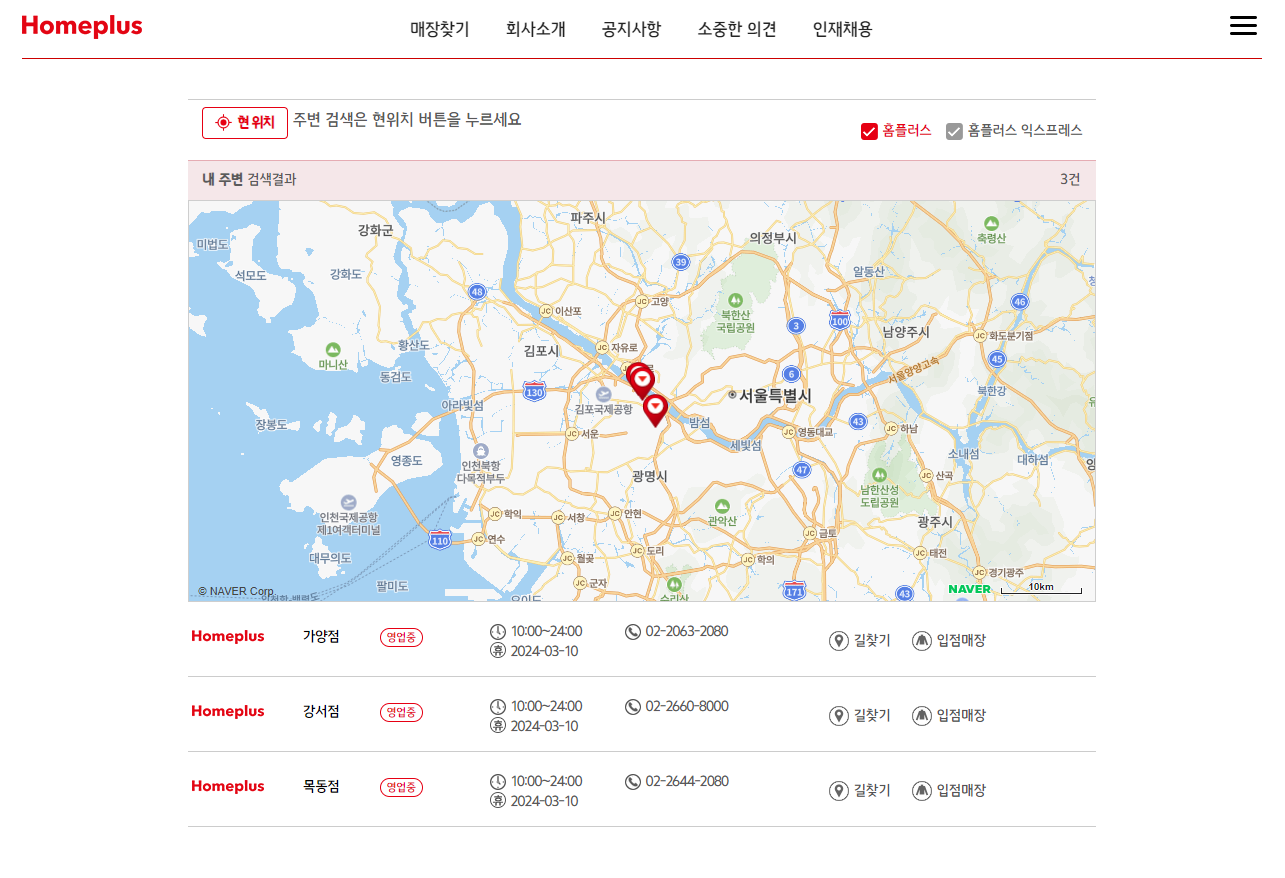Viewport: 1285px width, 878px height.
Task: Click the 가양점 hours 10:00~24:00
Action: (546, 632)
